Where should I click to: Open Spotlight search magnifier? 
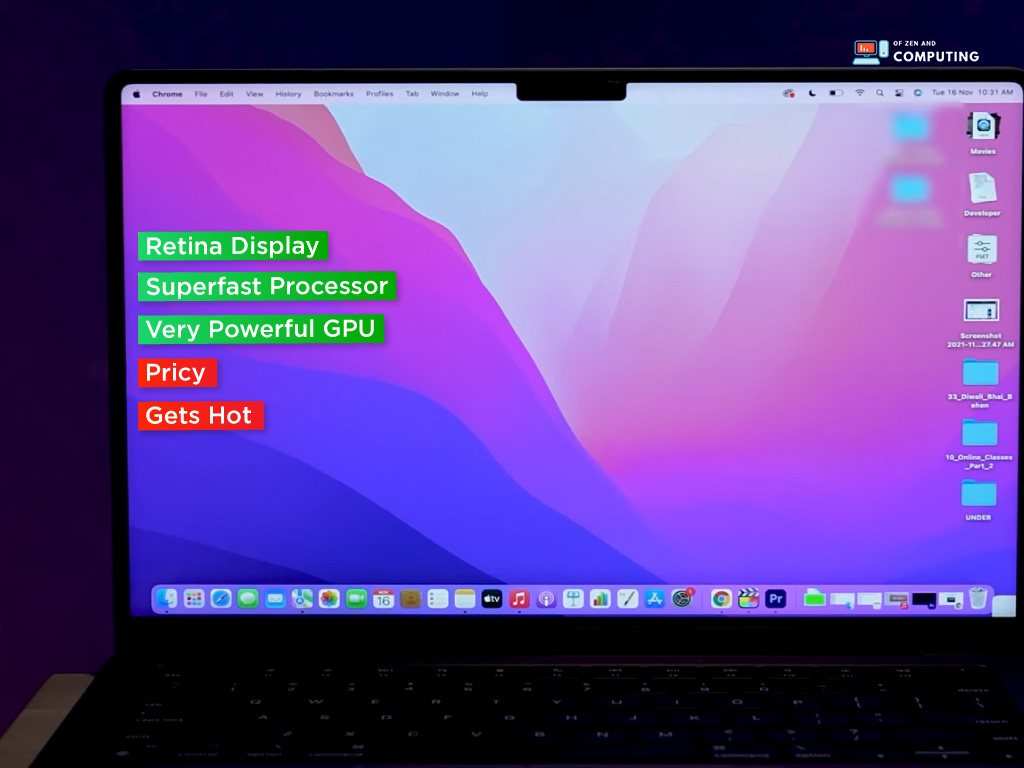[x=880, y=93]
